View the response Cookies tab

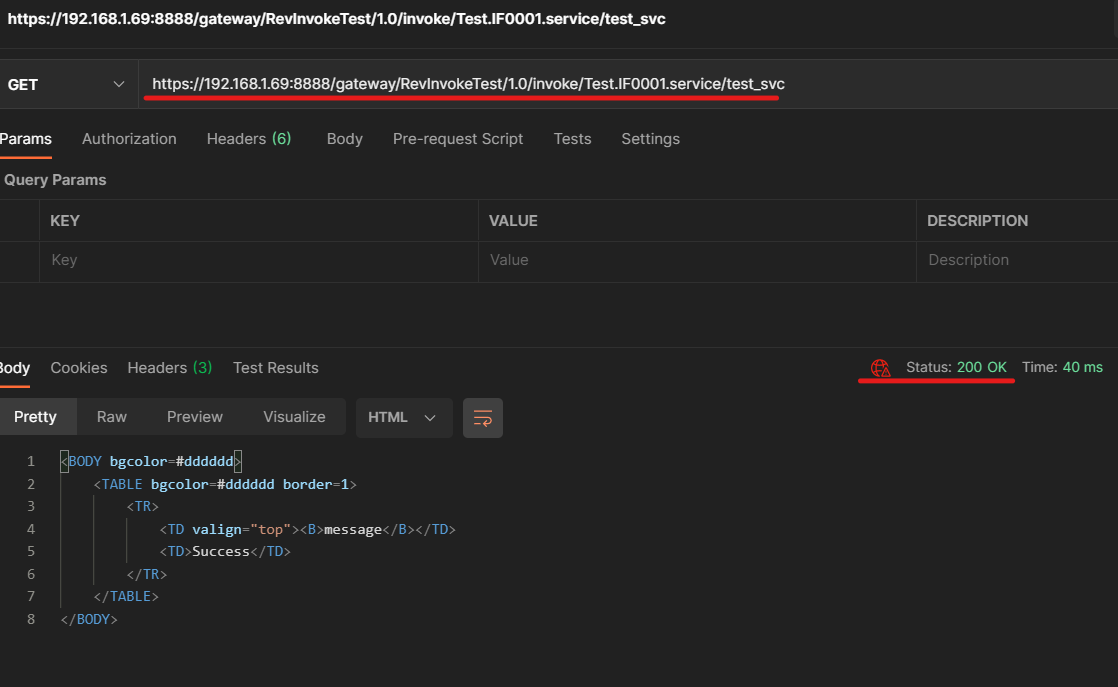point(79,368)
